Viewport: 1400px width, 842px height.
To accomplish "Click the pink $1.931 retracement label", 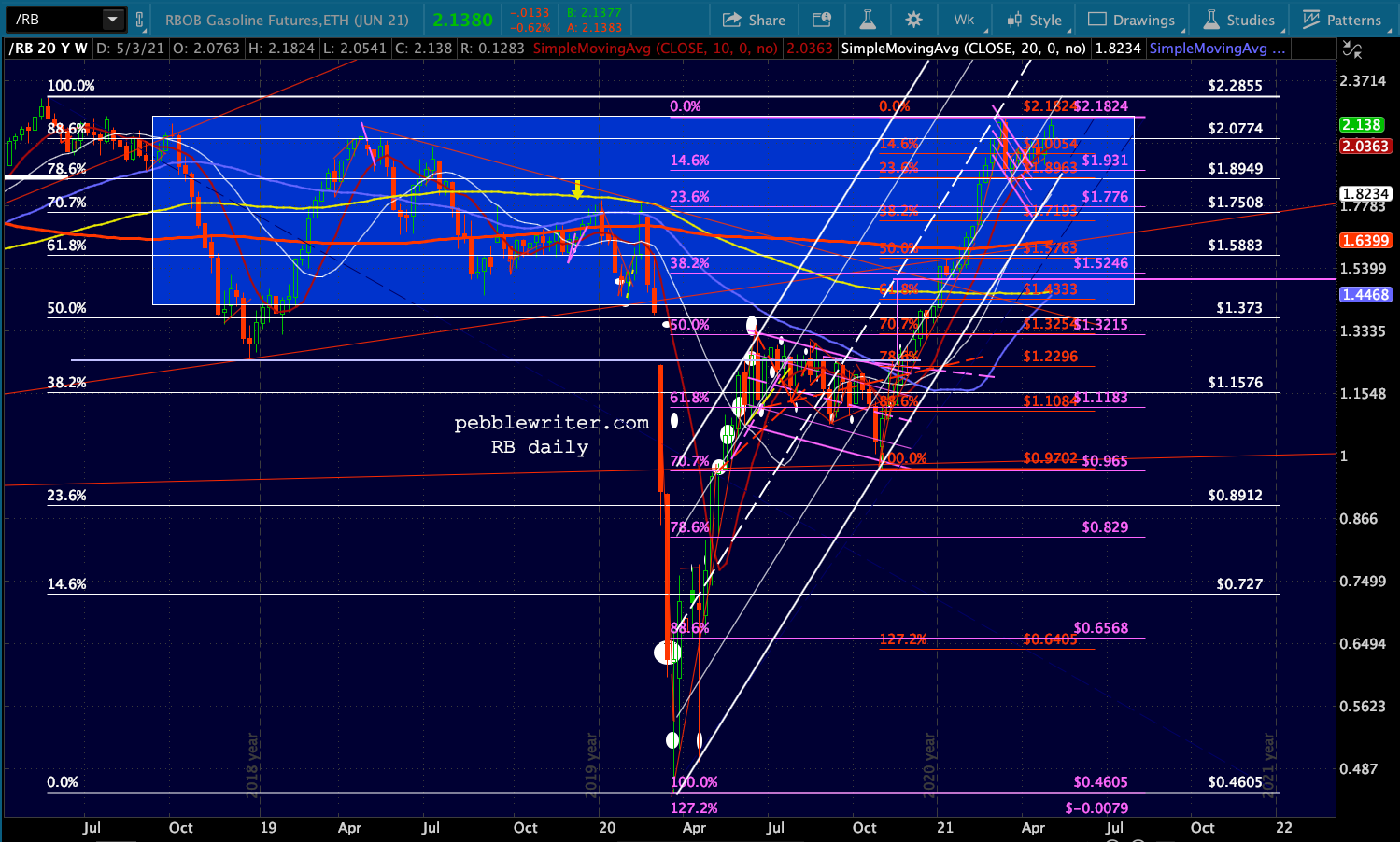I will 1105,161.
